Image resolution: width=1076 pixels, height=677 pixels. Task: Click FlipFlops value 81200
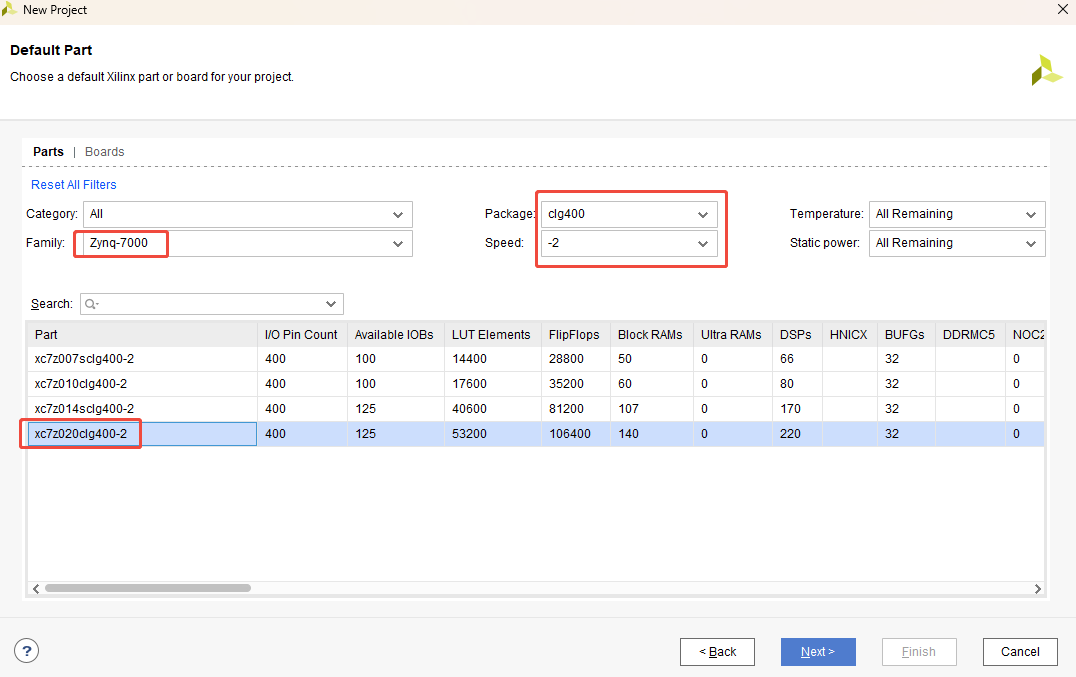[x=566, y=409]
